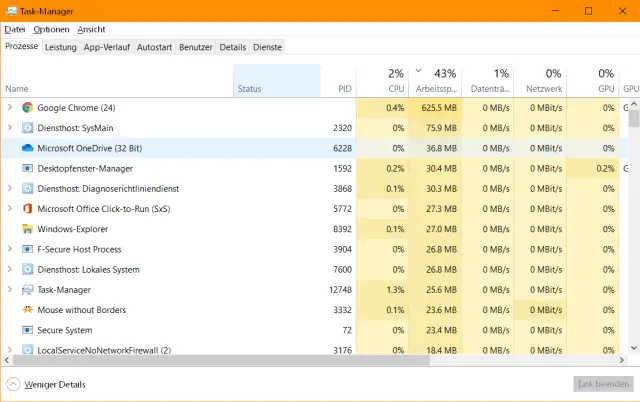Screen dimensions: 640x402
Task: Click the Google Chrome process icon
Action: coord(27,108)
